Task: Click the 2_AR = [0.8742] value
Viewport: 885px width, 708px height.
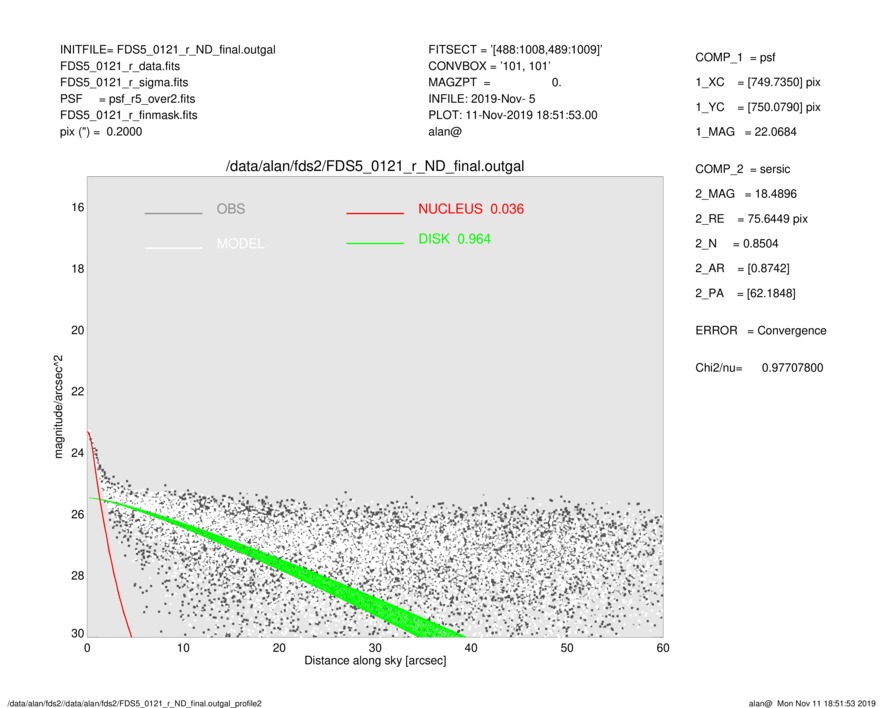Action: pyautogui.click(x=742, y=269)
